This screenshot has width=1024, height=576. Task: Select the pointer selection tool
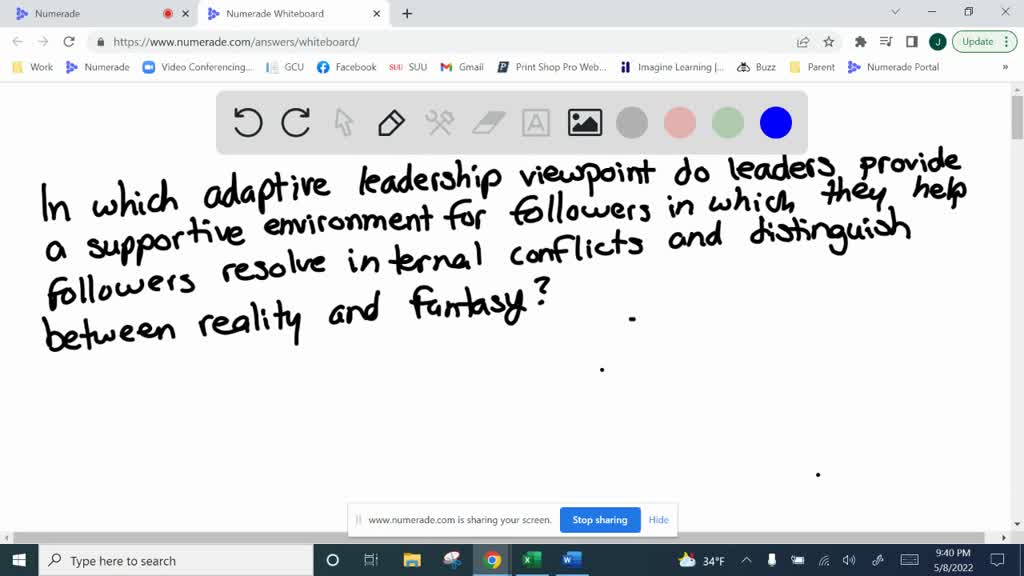[343, 123]
